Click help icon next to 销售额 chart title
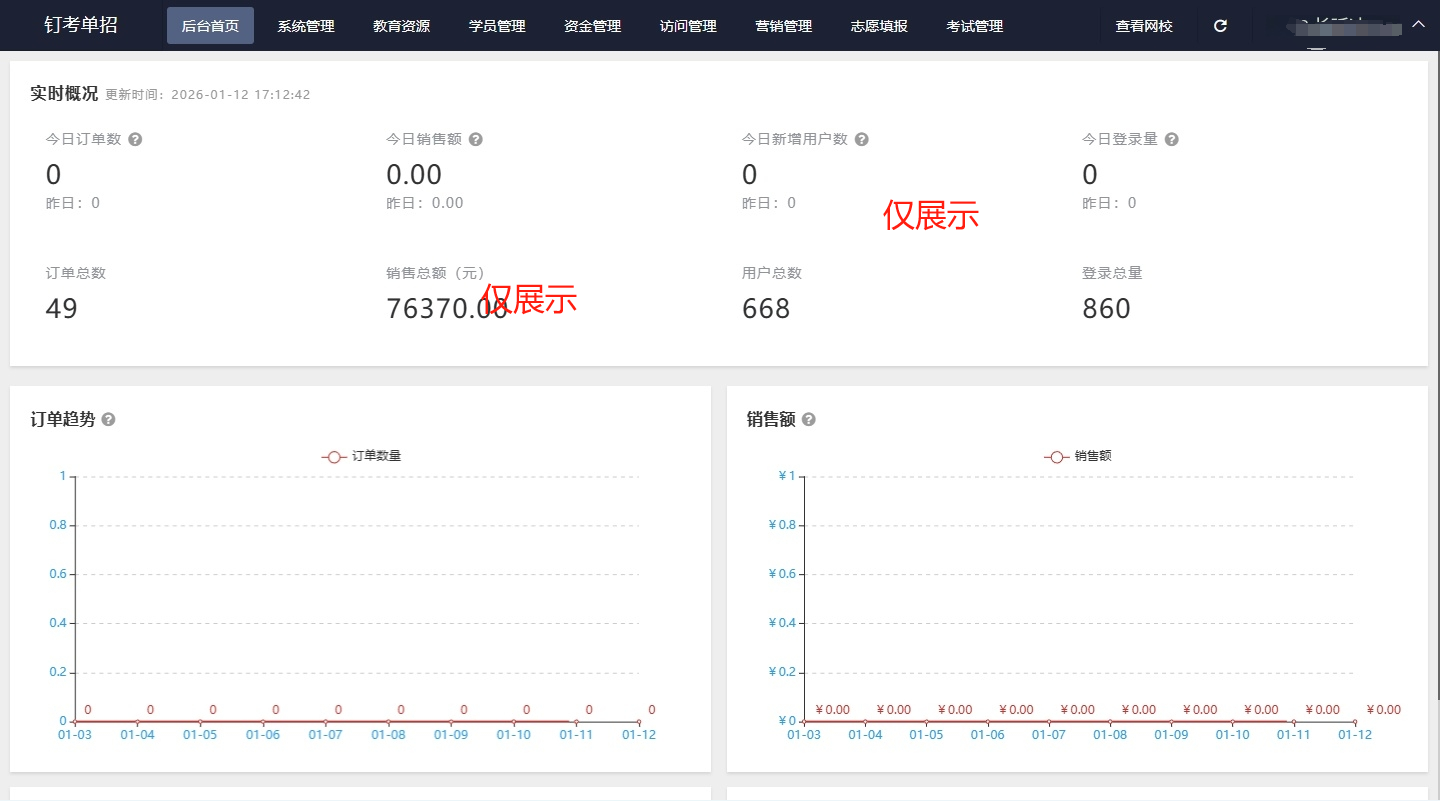Screen dimensions: 1440x801 [809, 420]
